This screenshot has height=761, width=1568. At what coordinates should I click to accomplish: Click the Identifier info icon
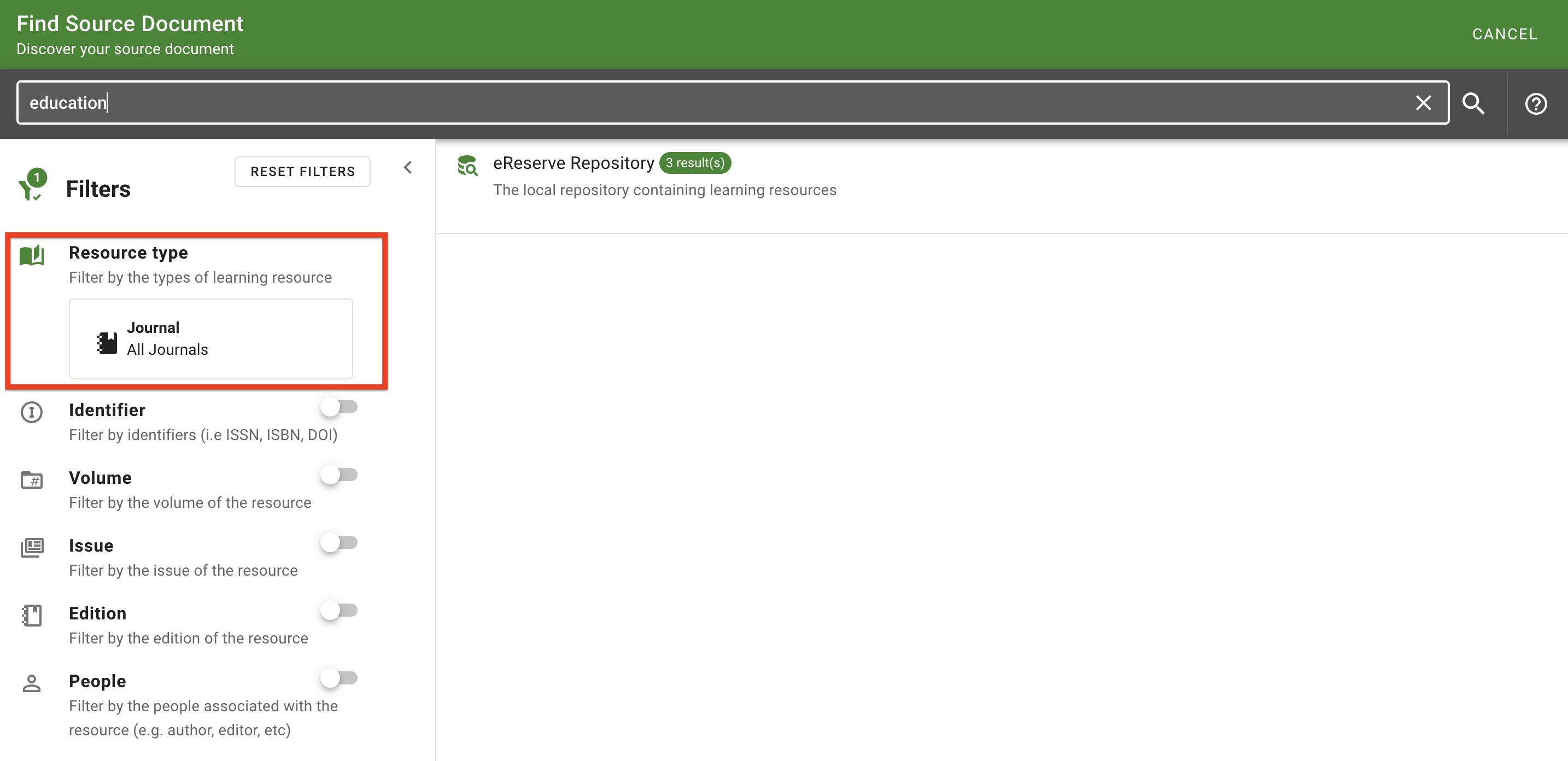pos(32,412)
